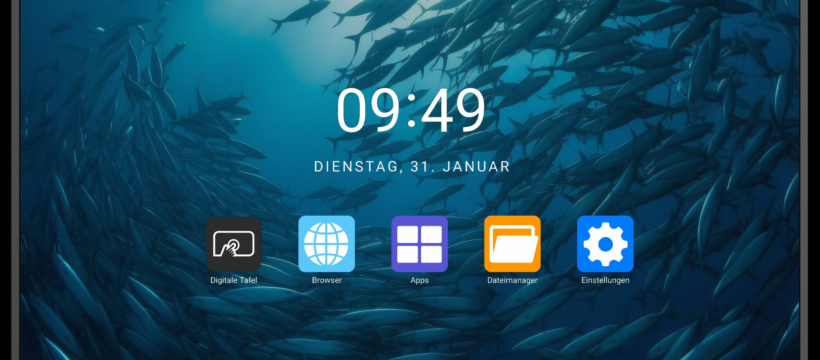The width and height of the screenshot is (820, 360).
Task: Click the "Browser" text label
Action: click(326, 280)
